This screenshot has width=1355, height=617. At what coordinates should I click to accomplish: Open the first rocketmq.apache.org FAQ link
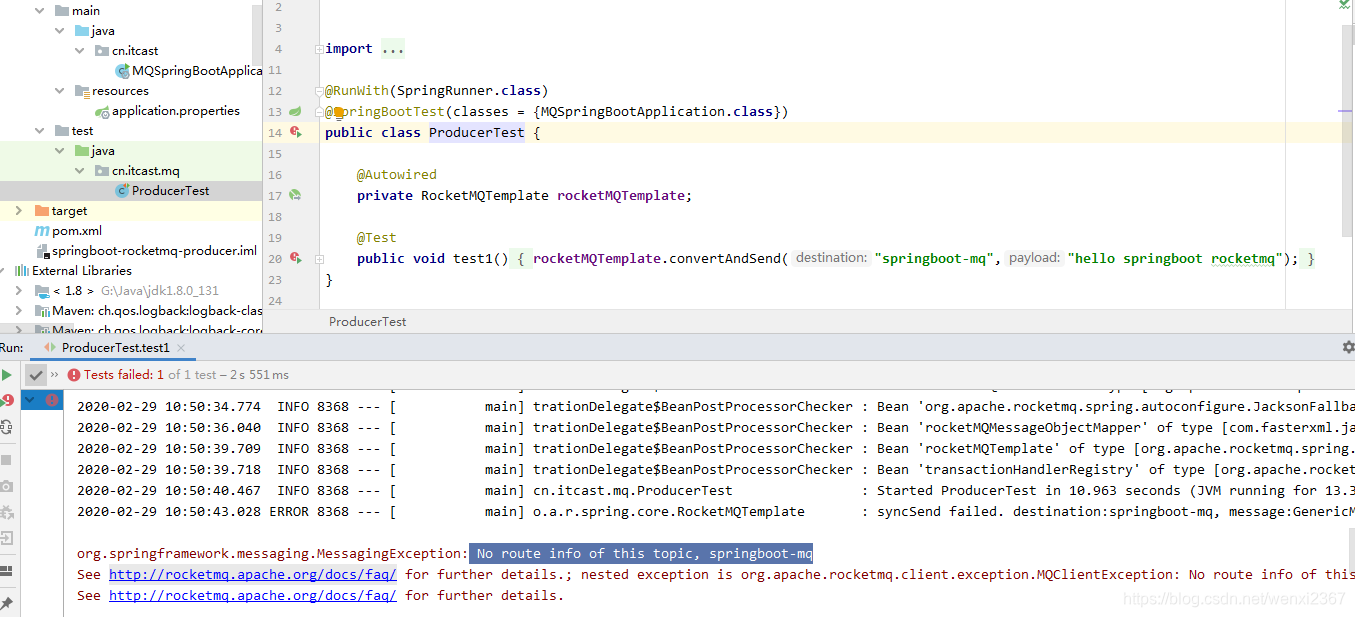[252, 574]
